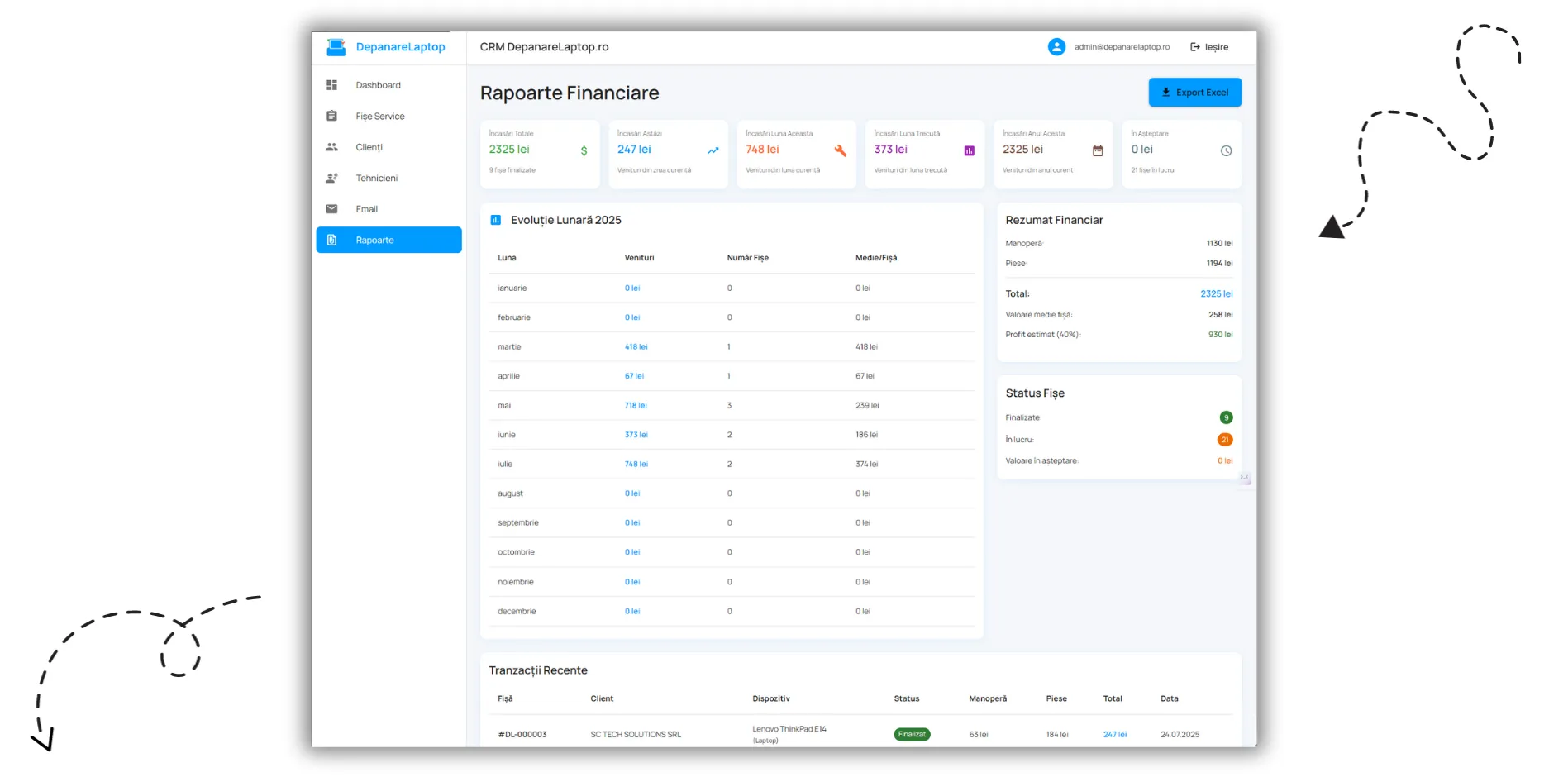Screen dimensions: 1568x777
Task: Click the 24.07.2025 date cell
Action: (x=1180, y=734)
